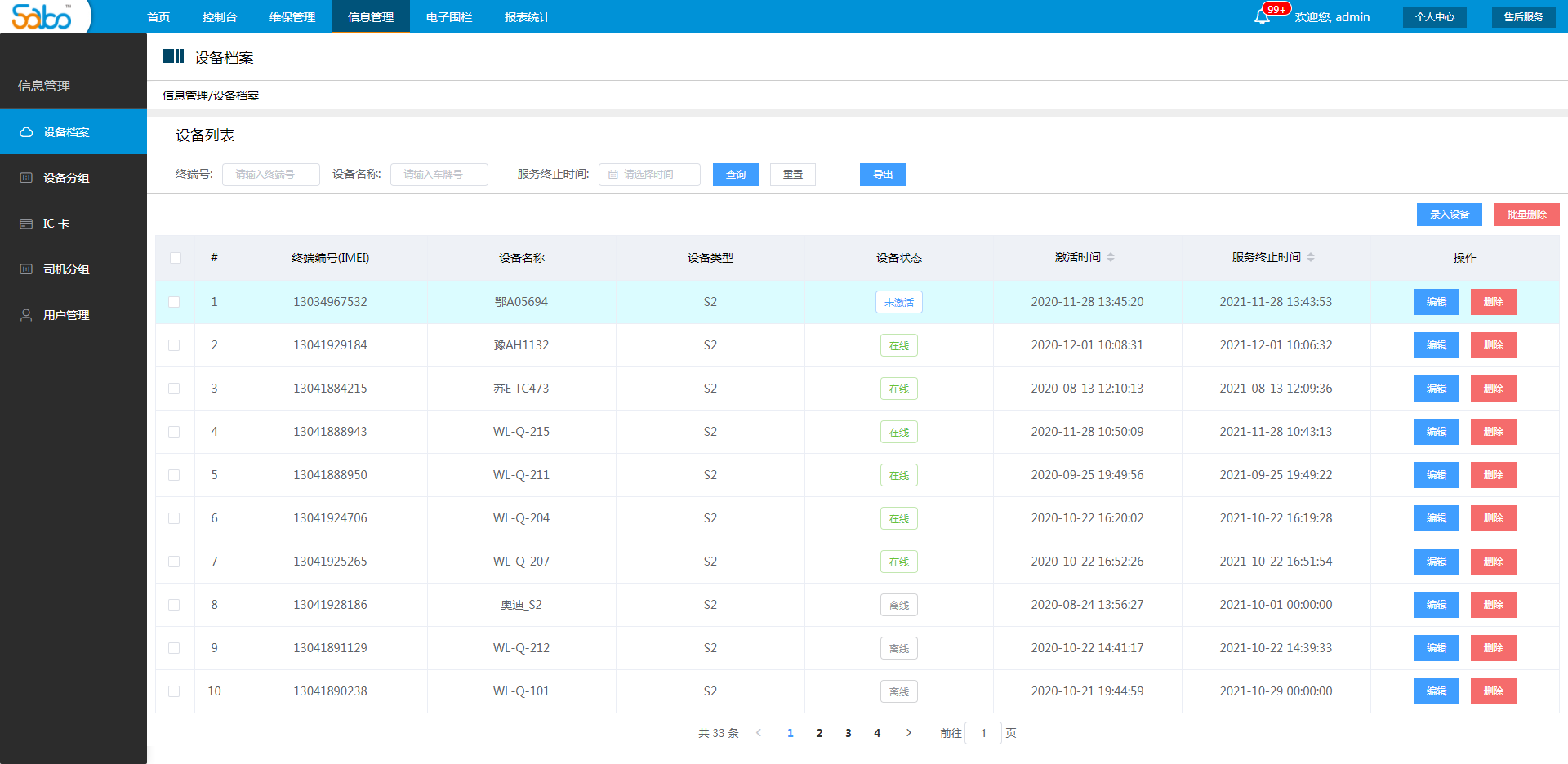The width and height of the screenshot is (1568, 764).
Task: Click the notification bell icon
Action: tap(1262, 17)
